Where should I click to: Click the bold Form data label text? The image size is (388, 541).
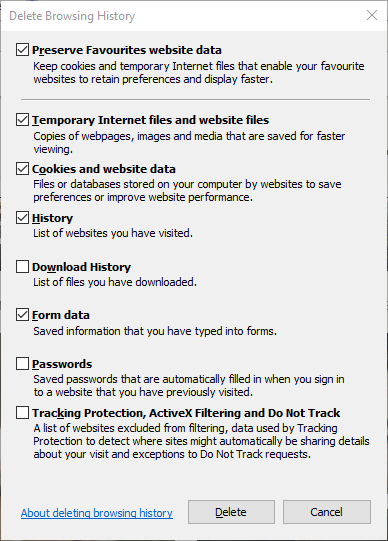(x=61, y=315)
